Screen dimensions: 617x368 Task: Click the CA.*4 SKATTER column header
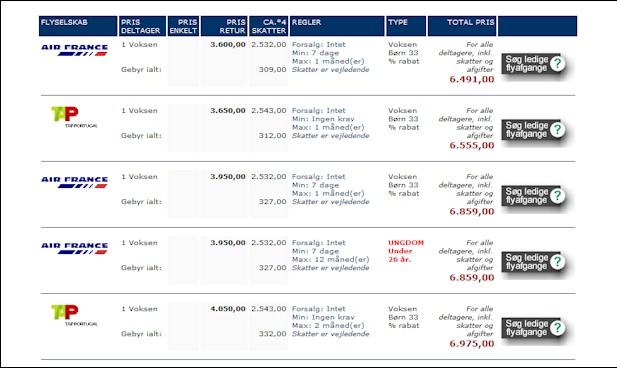(x=269, y=26)
